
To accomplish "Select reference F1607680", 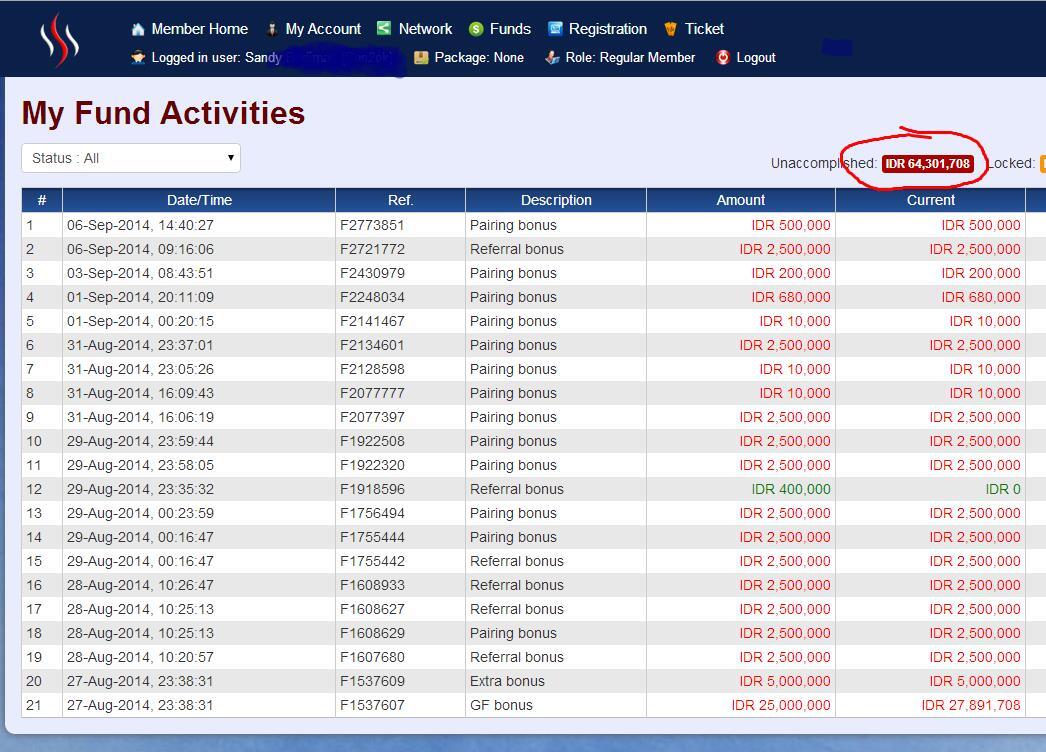I will click(x=372, y=658).
